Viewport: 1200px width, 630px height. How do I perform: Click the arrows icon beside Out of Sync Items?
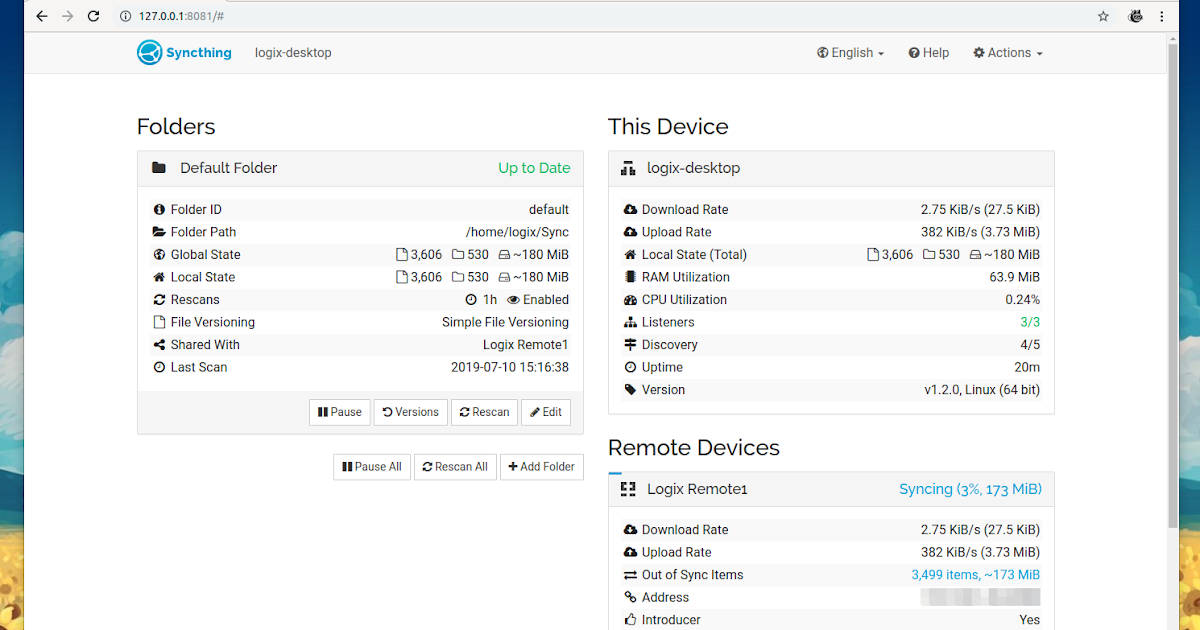tap(630, 575)
